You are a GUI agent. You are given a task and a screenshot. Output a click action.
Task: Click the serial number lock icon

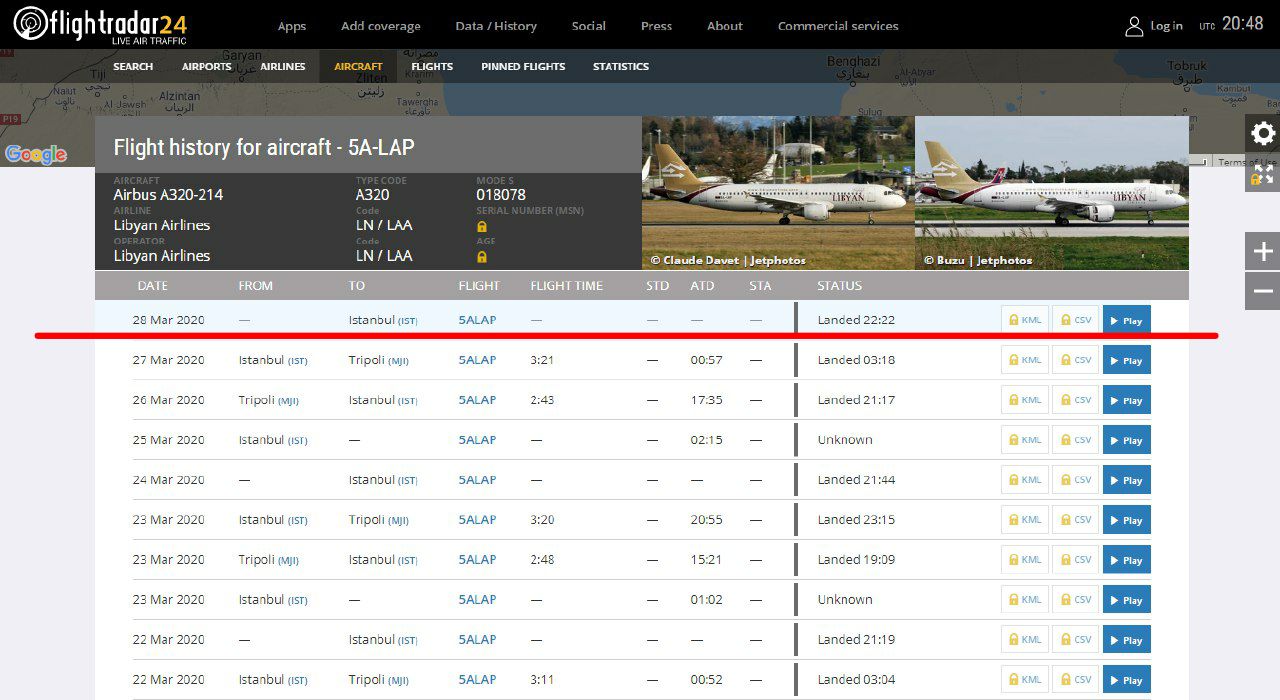pyautogui.click(x=482, y=227)
